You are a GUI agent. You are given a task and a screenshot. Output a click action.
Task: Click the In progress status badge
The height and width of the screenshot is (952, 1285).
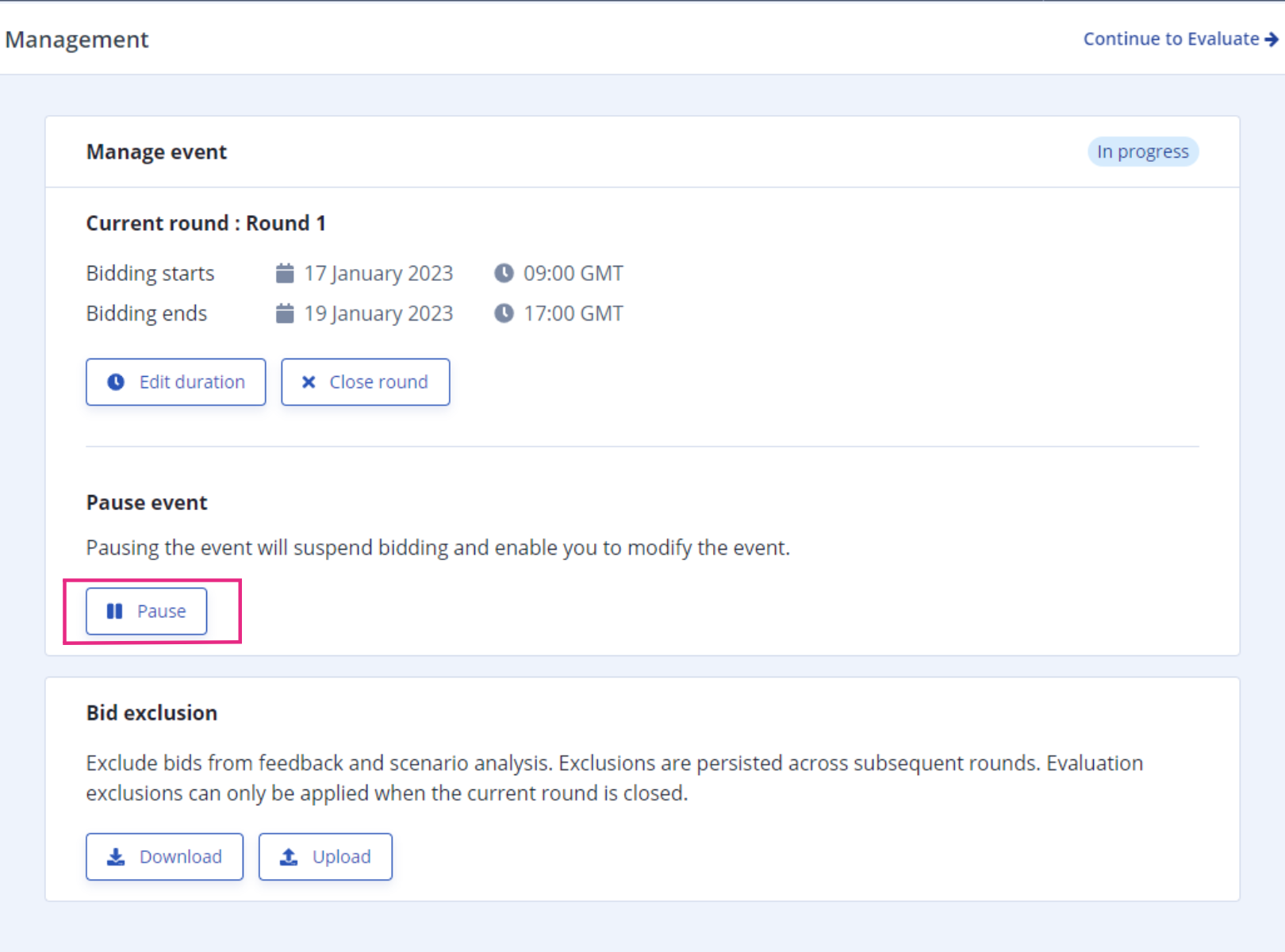(x=1142, y=152)
